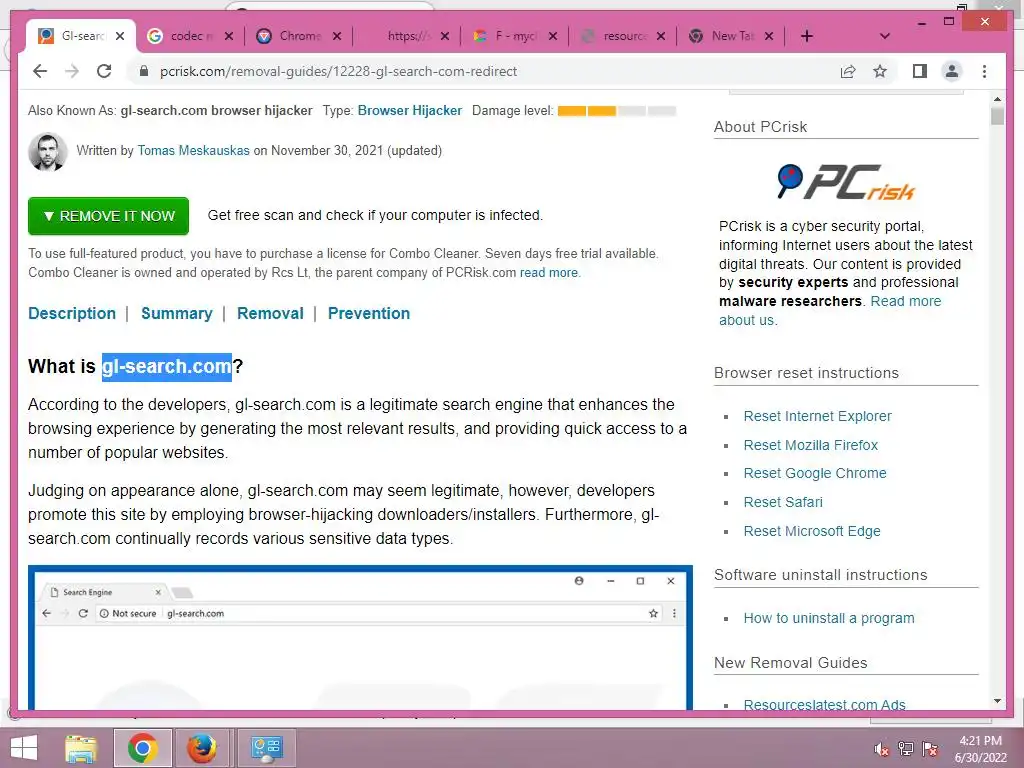Close the https:// tab

point(445,36)
